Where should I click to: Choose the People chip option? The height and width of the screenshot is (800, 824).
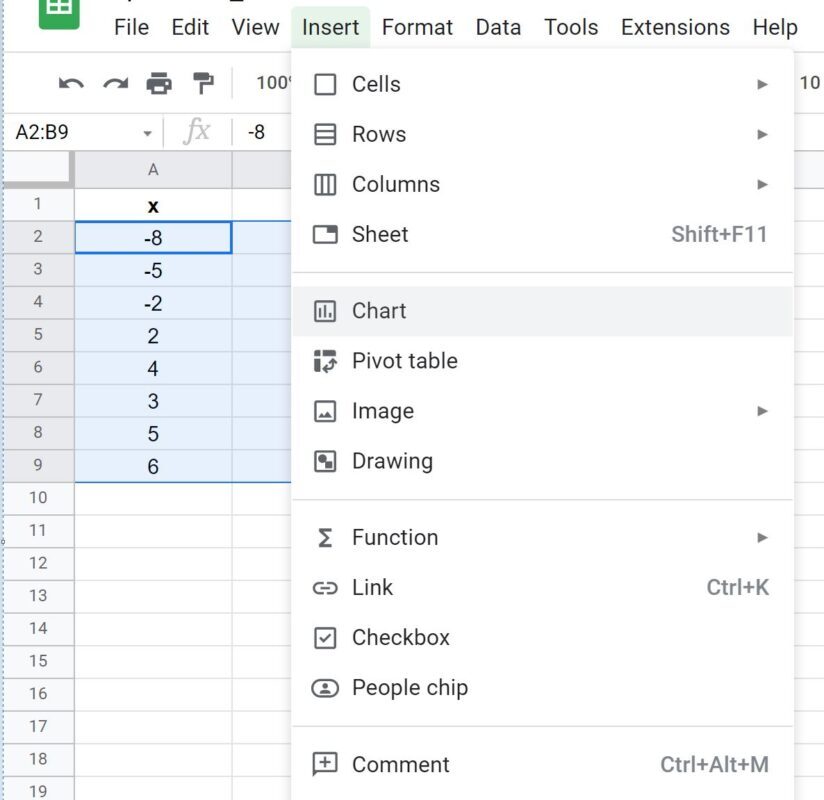pos(542,688)
